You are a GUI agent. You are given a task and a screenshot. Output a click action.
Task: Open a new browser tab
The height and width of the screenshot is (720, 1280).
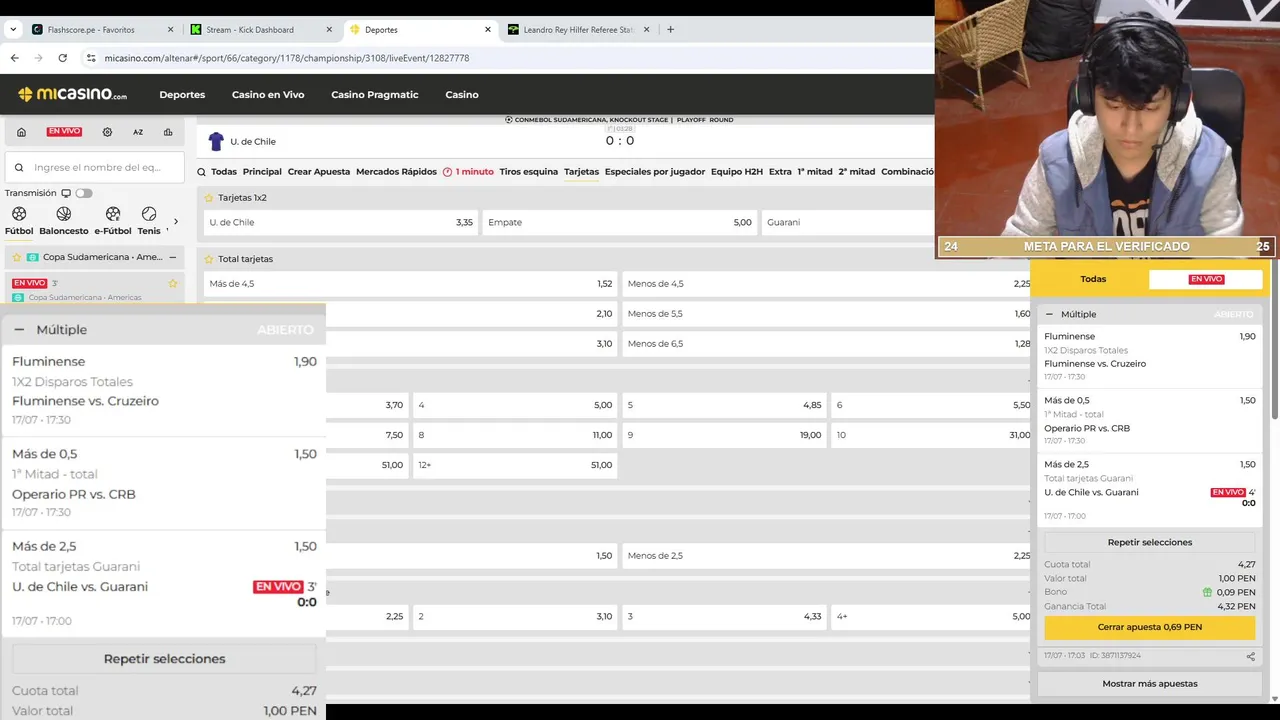pyautogui.click(x=670, y=30)
